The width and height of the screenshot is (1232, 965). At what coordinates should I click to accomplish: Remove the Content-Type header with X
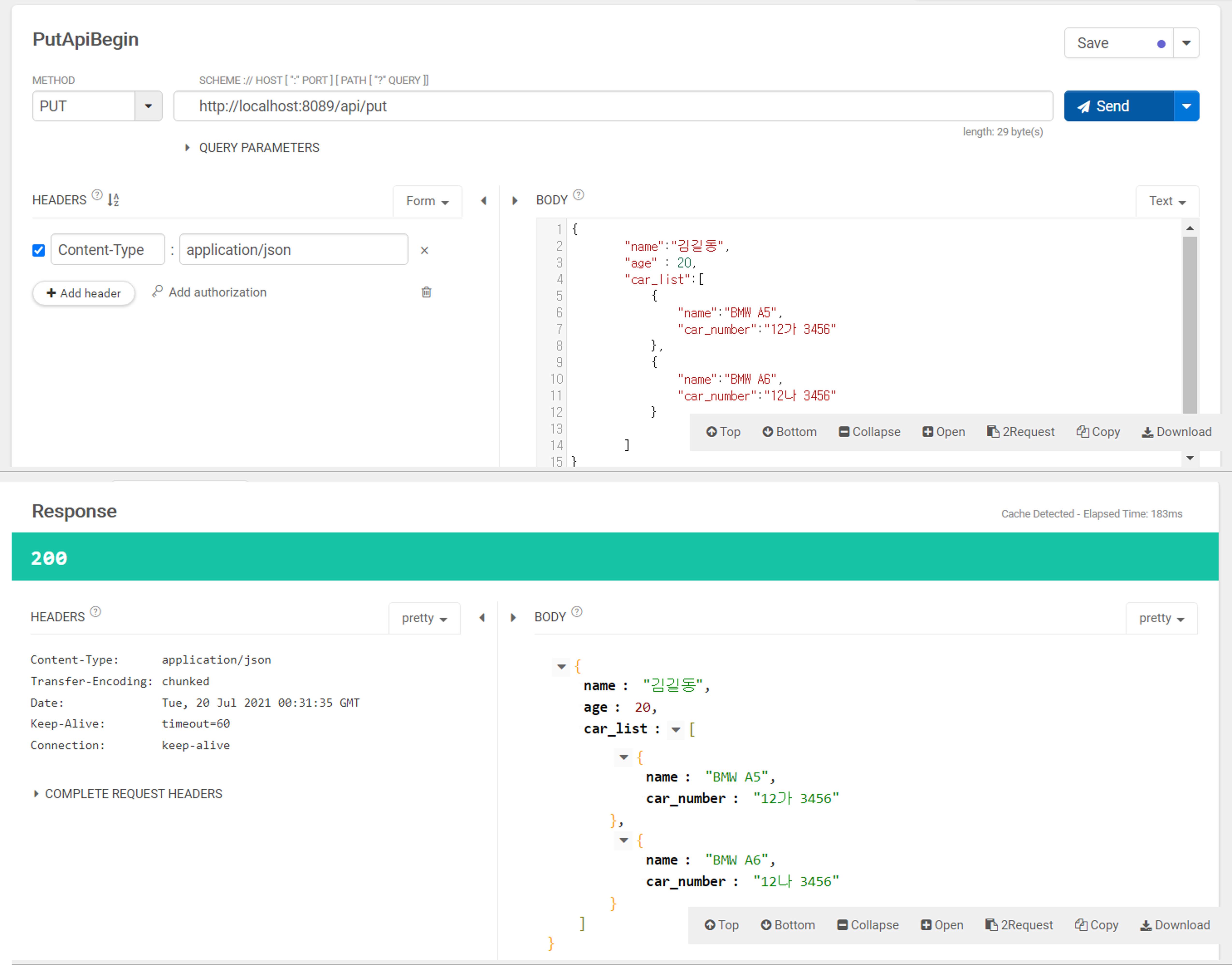(425, 250)
